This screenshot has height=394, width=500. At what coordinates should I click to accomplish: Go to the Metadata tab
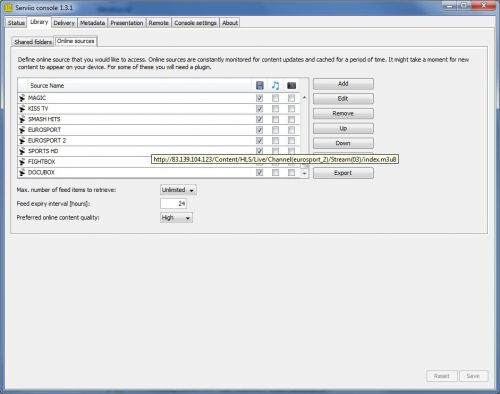[x=93, y=23]
